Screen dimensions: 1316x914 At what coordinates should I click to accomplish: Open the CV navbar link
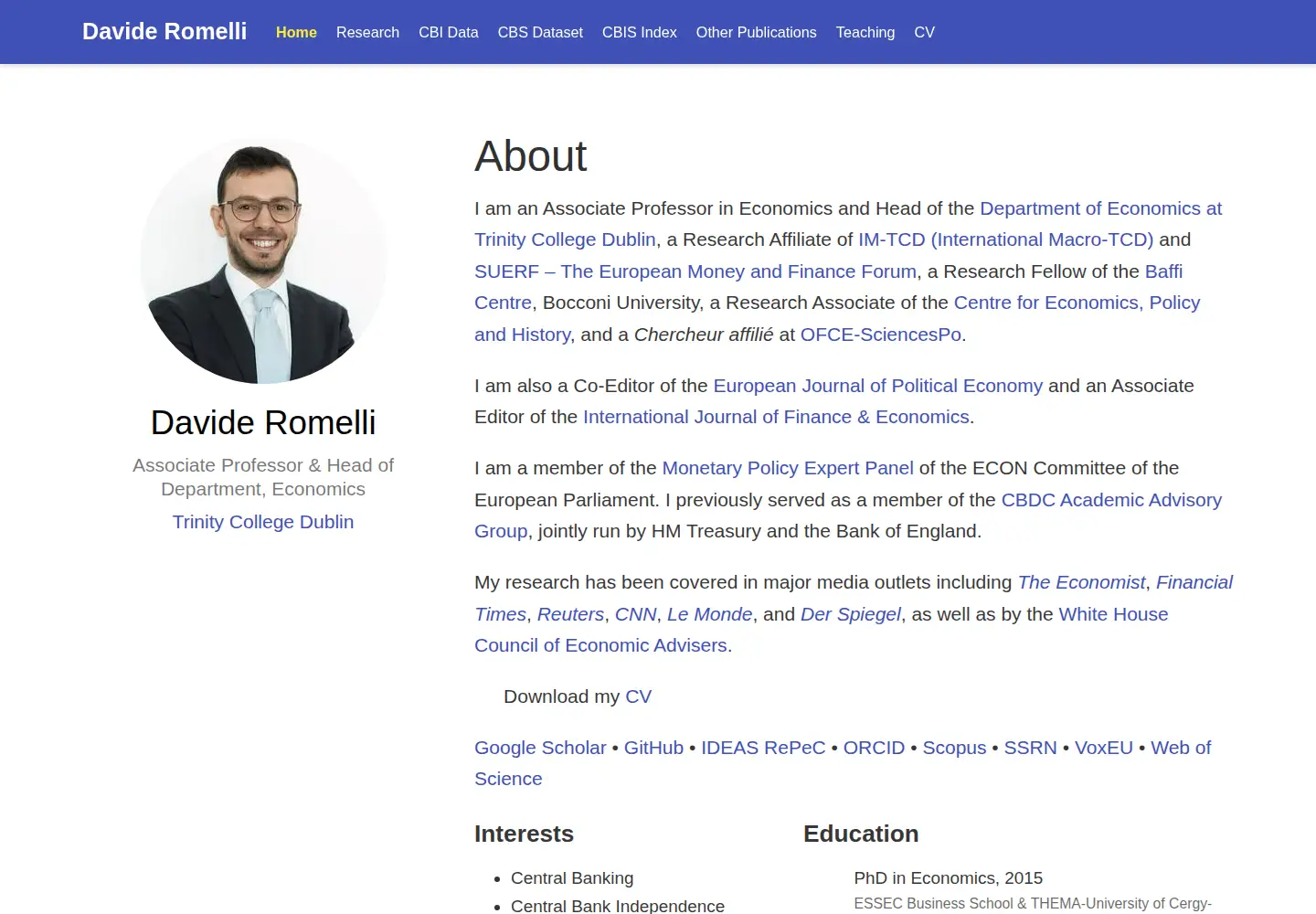[925, 32]
